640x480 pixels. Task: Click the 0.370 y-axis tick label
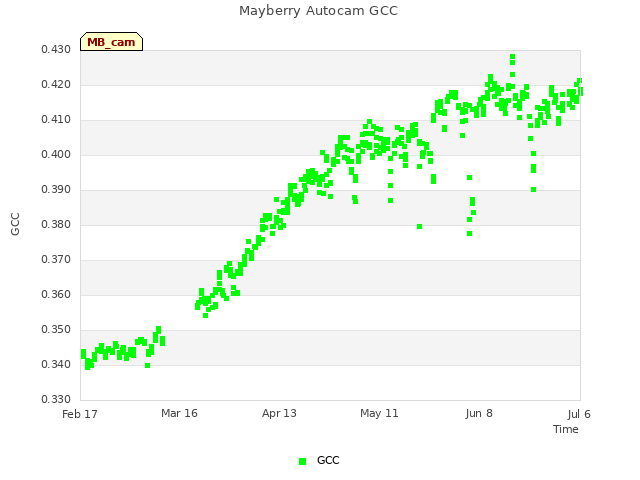click(56, 260)
